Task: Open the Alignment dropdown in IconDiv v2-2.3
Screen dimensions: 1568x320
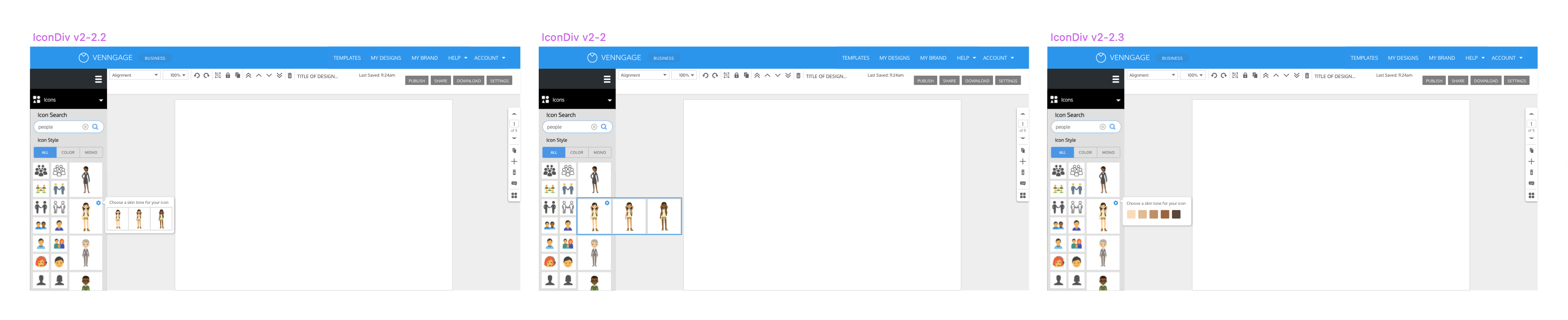Action: (x=1152, y=75)
